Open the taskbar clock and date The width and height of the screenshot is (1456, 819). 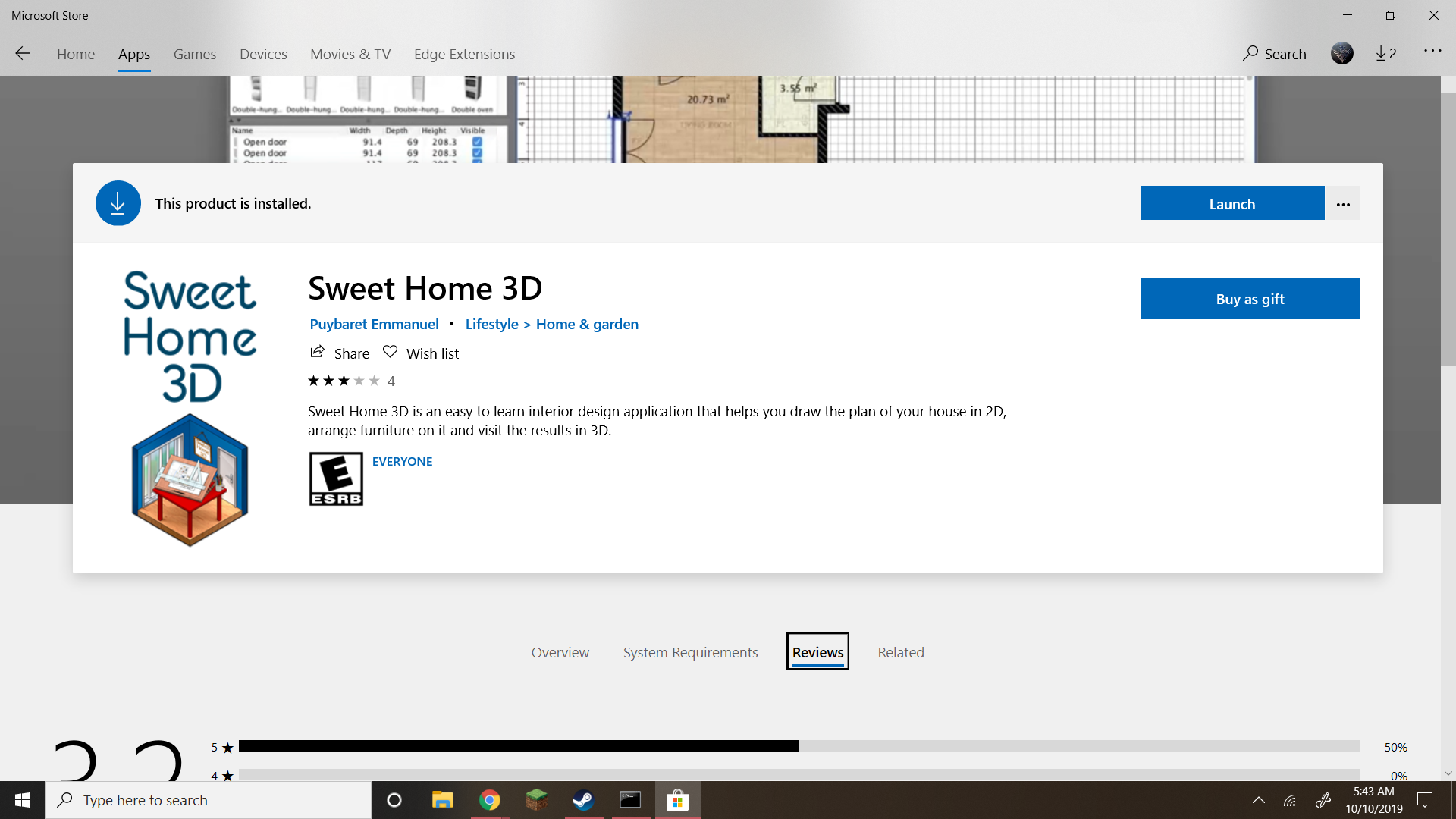tap(1374, 800)
